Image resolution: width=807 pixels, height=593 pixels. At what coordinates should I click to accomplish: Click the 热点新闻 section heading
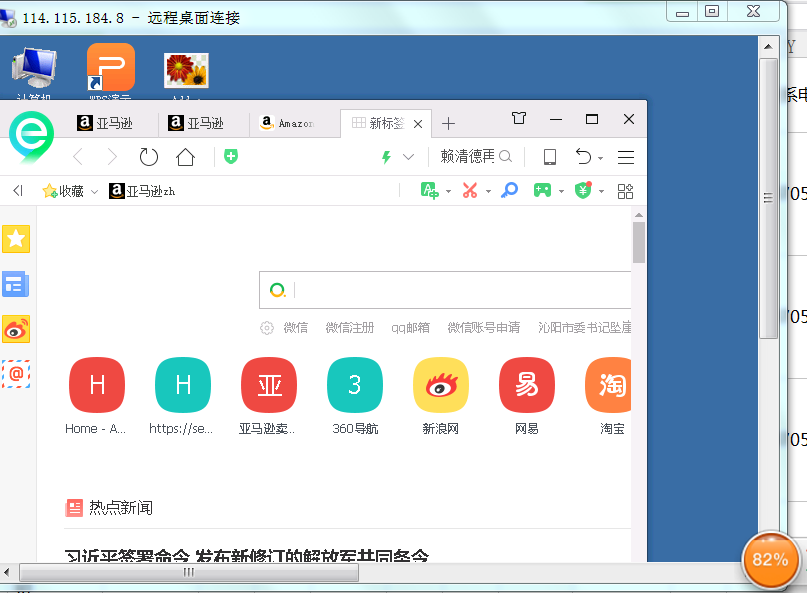(121, 508)
